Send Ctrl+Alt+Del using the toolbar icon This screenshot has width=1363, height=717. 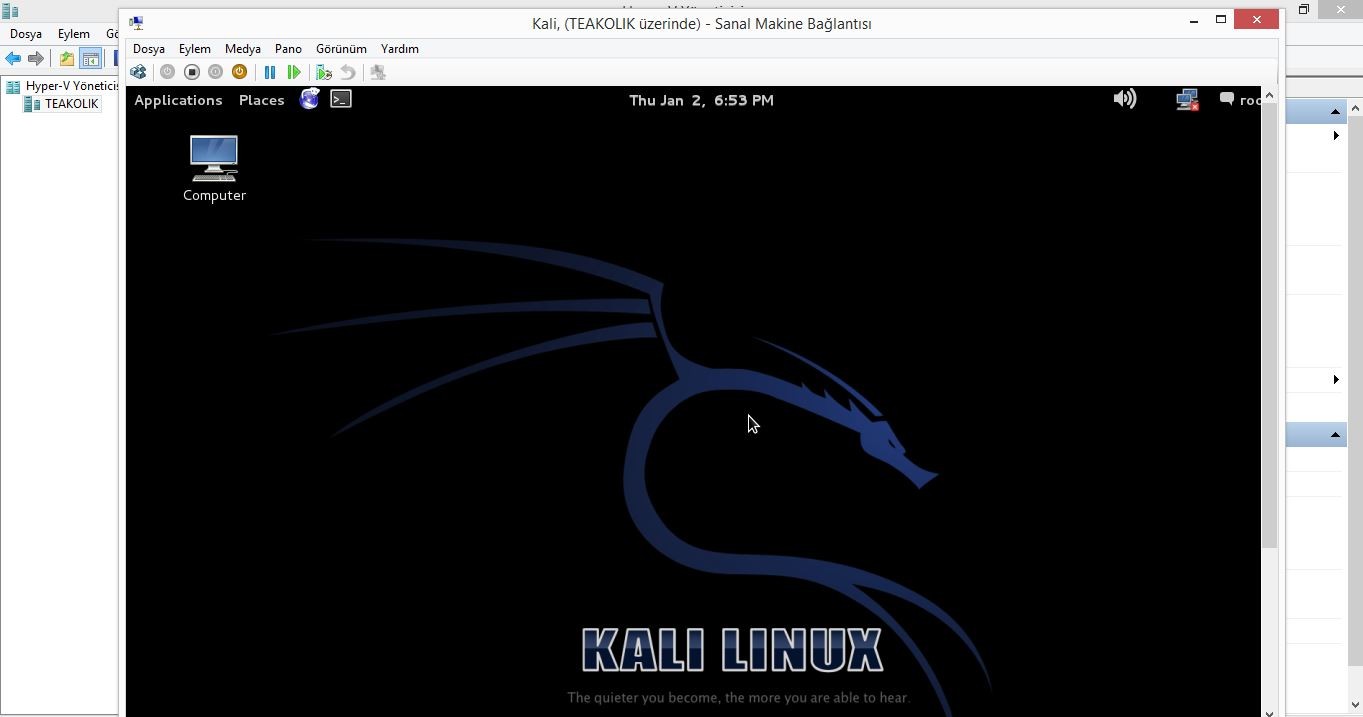[x=138, y=72]
